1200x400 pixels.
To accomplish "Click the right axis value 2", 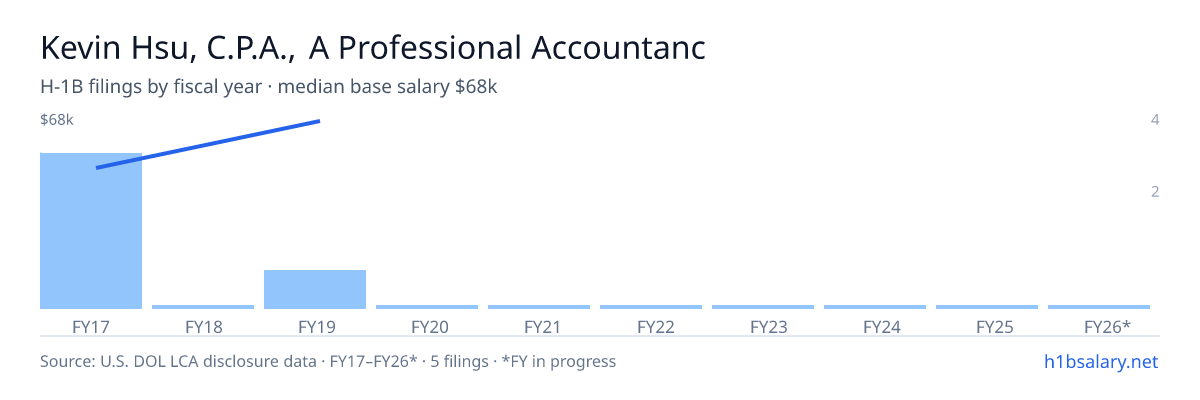I will point(1155,191).
